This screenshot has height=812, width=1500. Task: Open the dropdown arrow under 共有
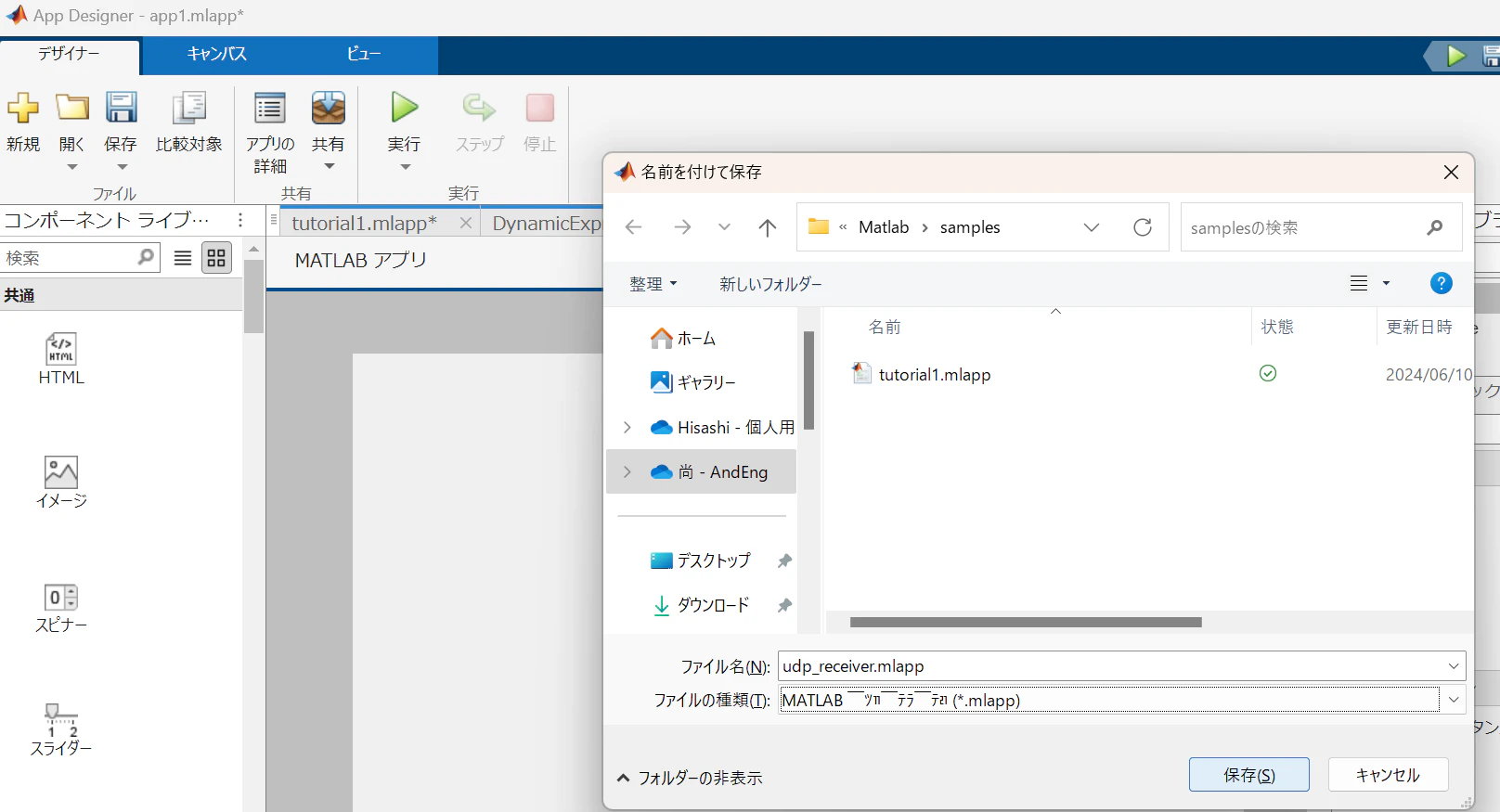pos(329,167)
